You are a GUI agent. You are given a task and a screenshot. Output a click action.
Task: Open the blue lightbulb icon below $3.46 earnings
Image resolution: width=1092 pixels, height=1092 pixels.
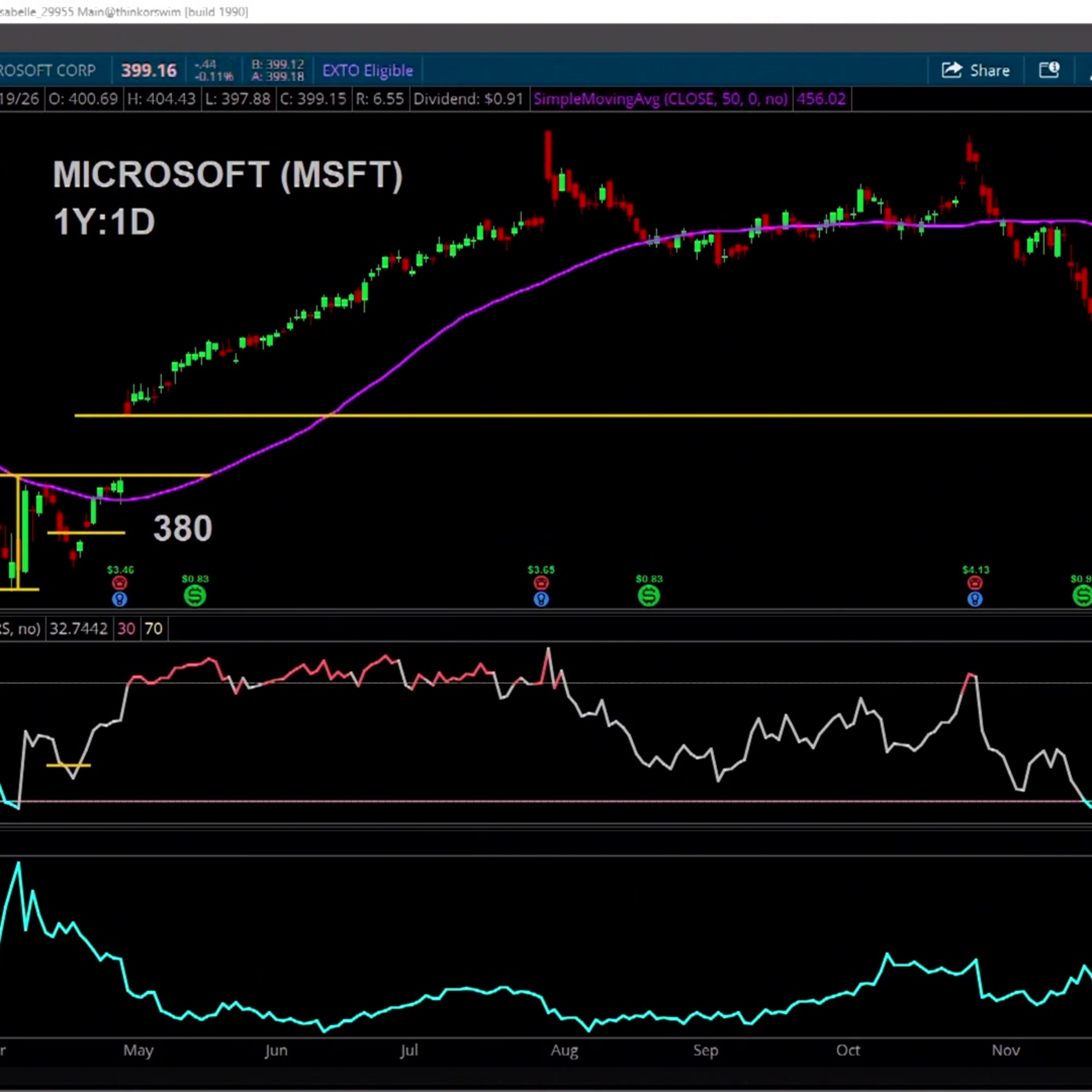(x=119, y=598)
